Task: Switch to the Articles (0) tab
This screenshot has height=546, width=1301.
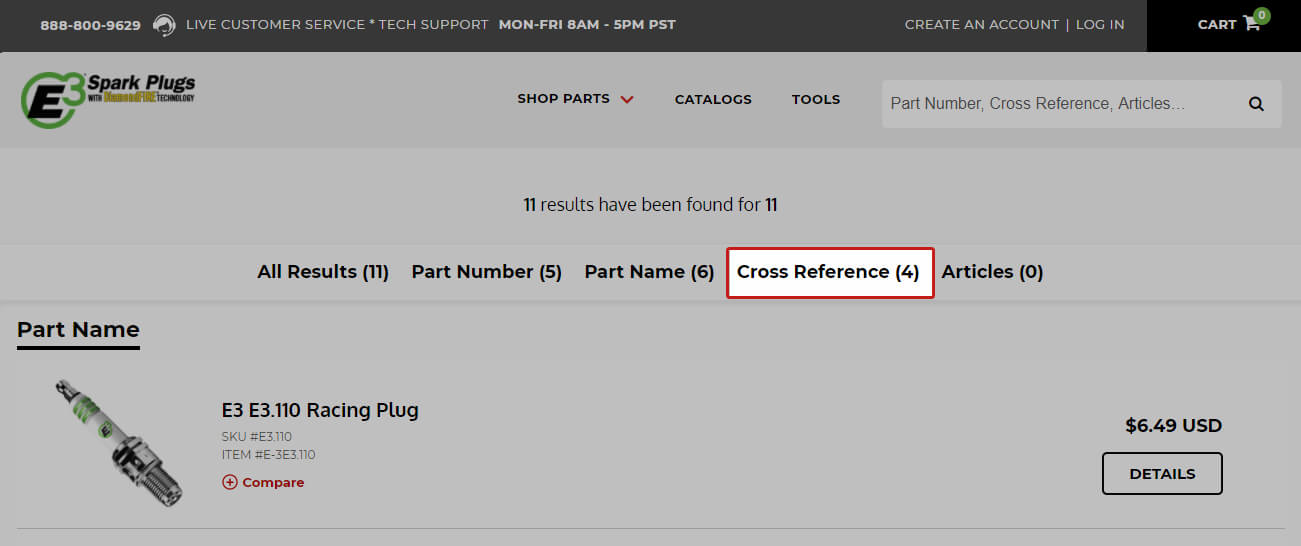Action: [992, 272]
